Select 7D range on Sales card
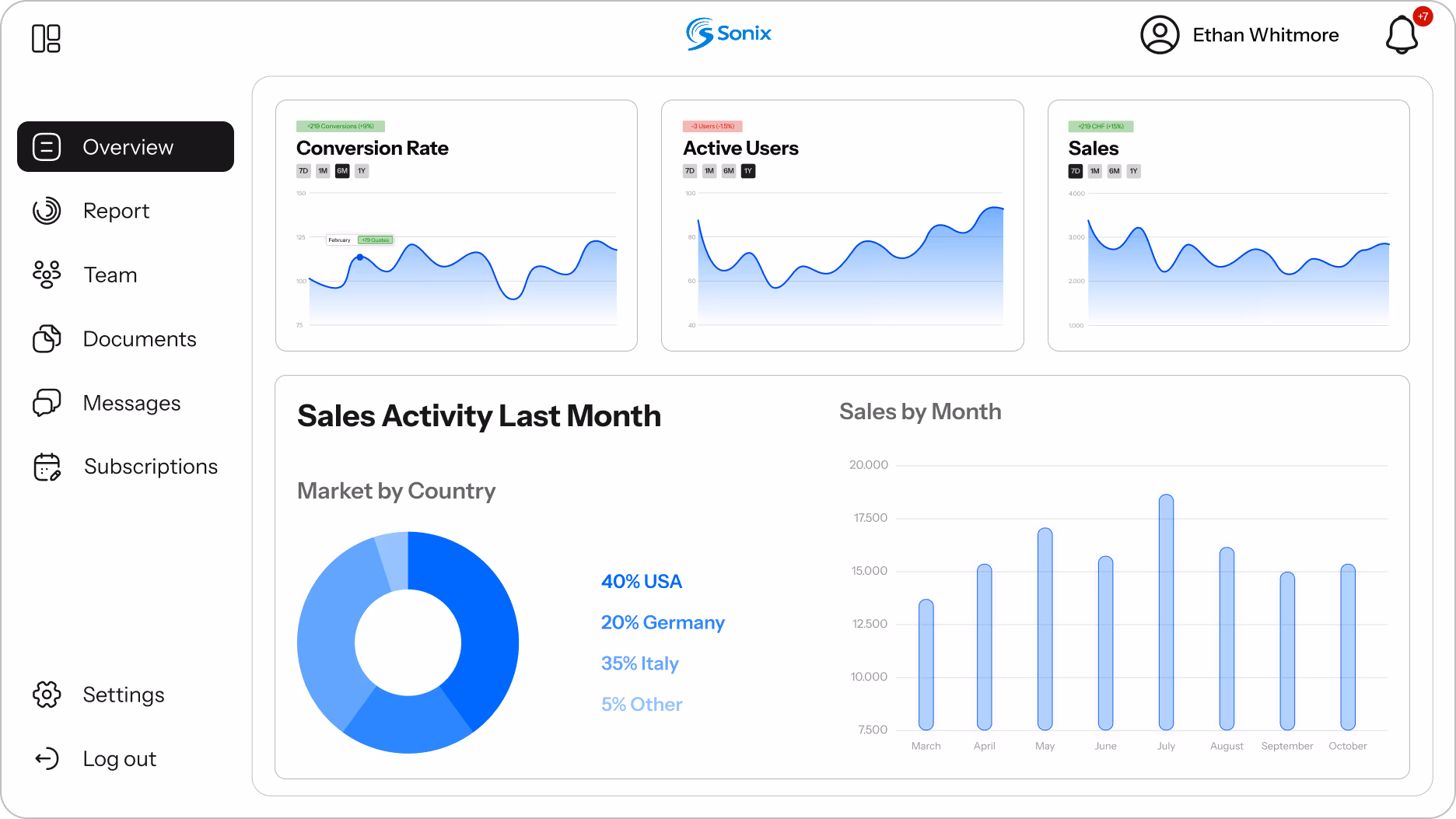The width and height of the screenshot is (1456, 819). click(x=1076, y=171)
